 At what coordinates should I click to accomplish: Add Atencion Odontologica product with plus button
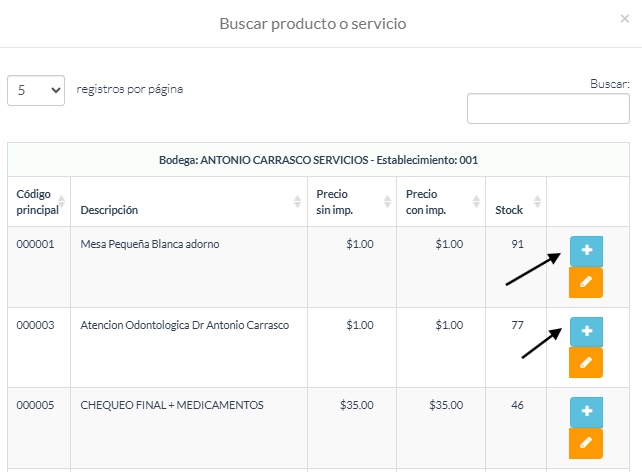tap(586, 332)
